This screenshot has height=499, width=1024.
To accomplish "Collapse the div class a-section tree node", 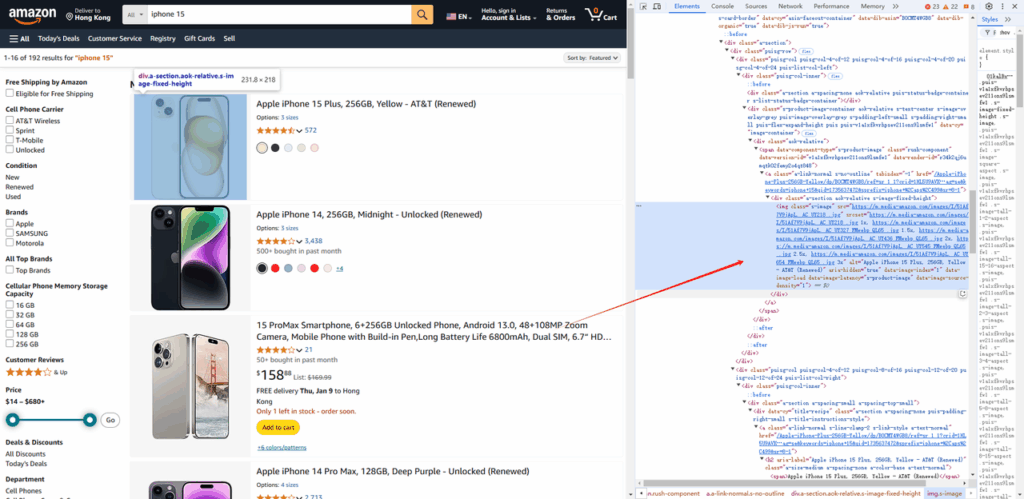I will (x=720, y=42).
